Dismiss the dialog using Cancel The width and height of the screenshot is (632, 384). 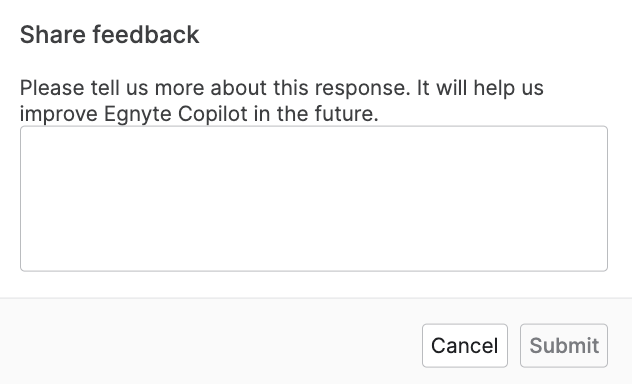[x=465, y=346]
